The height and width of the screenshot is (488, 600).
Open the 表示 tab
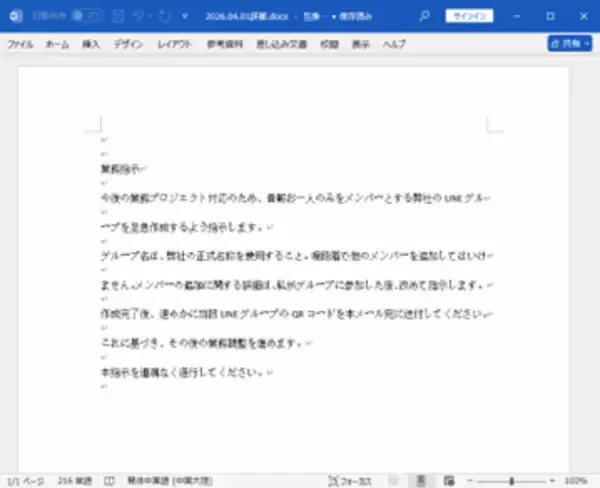tap(361, 44)
